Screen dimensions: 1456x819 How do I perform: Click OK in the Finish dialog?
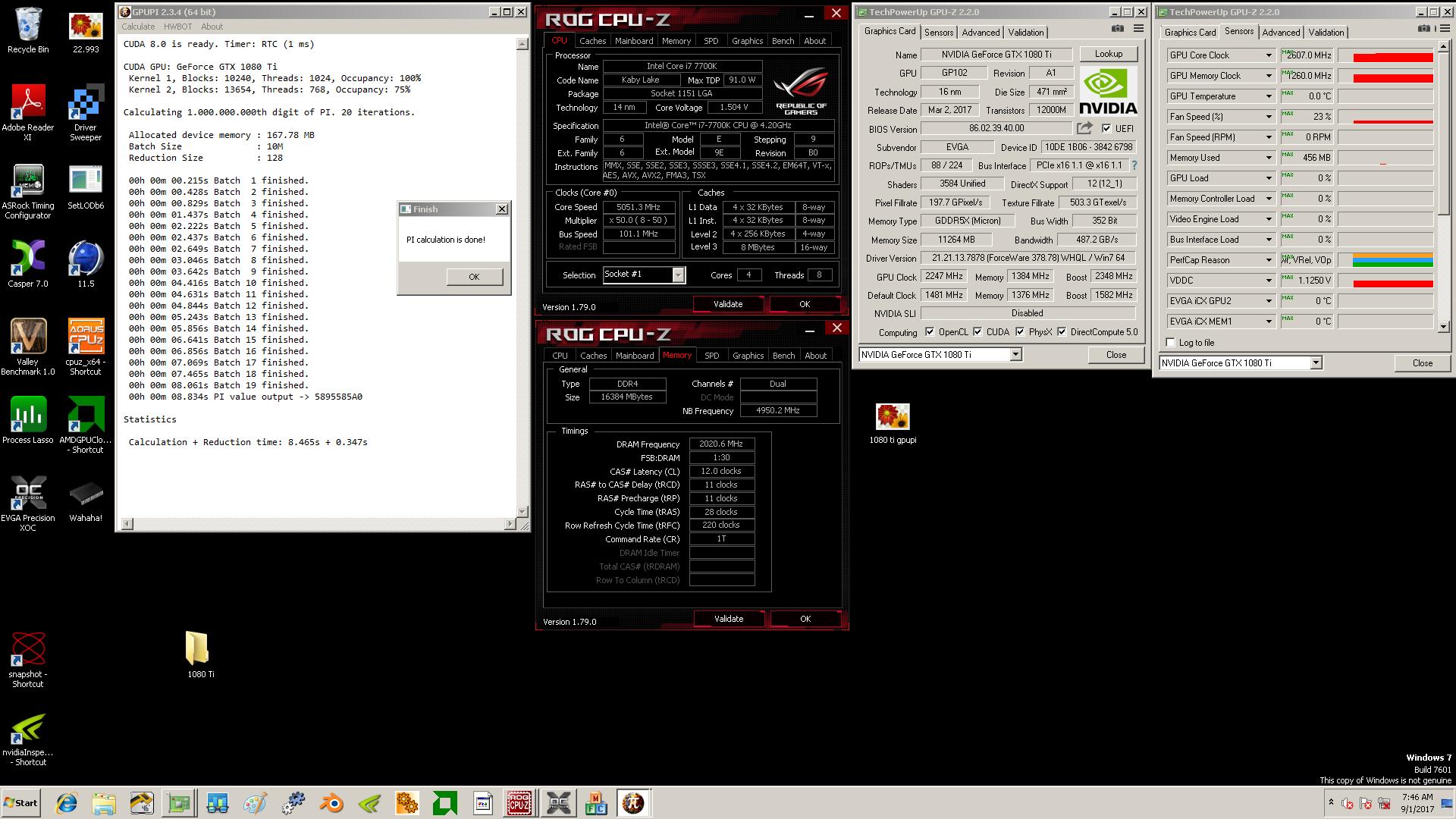(474, 277)
